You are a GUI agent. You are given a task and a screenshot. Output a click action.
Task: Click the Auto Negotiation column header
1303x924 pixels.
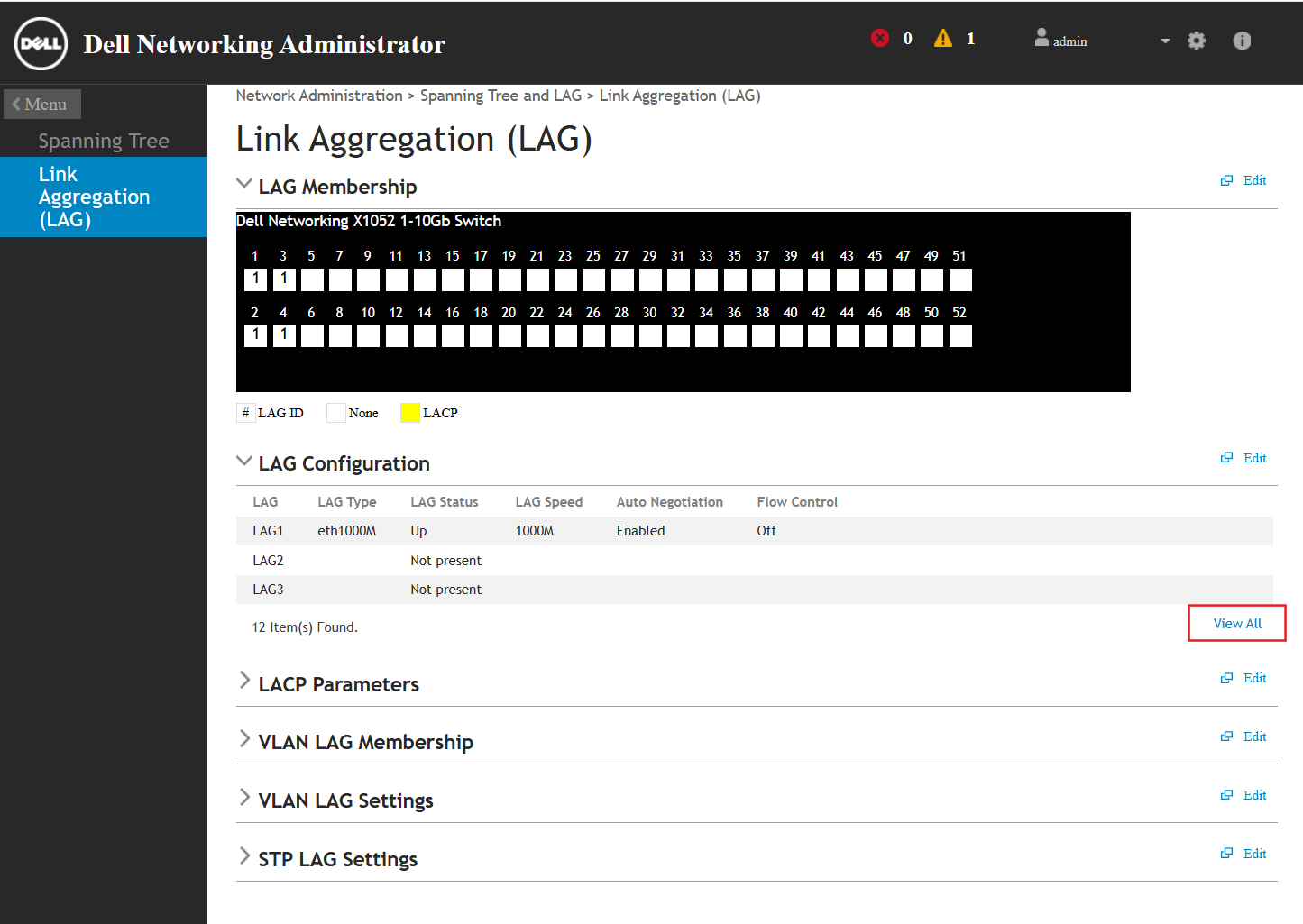point(670,502)
